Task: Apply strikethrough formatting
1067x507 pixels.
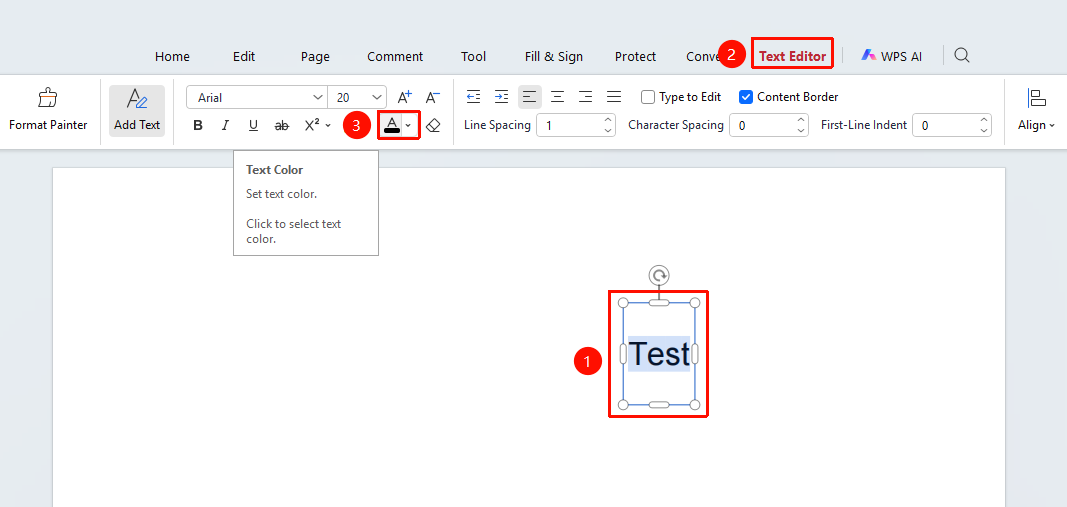Action: click(281, 125)
